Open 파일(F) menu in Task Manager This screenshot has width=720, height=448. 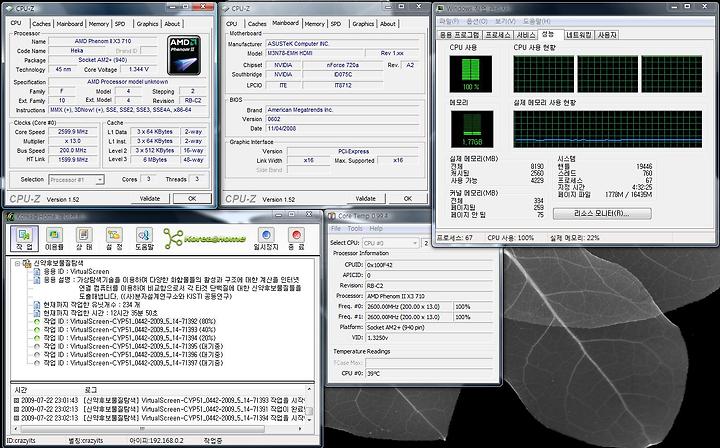click(x=449, y=22)
